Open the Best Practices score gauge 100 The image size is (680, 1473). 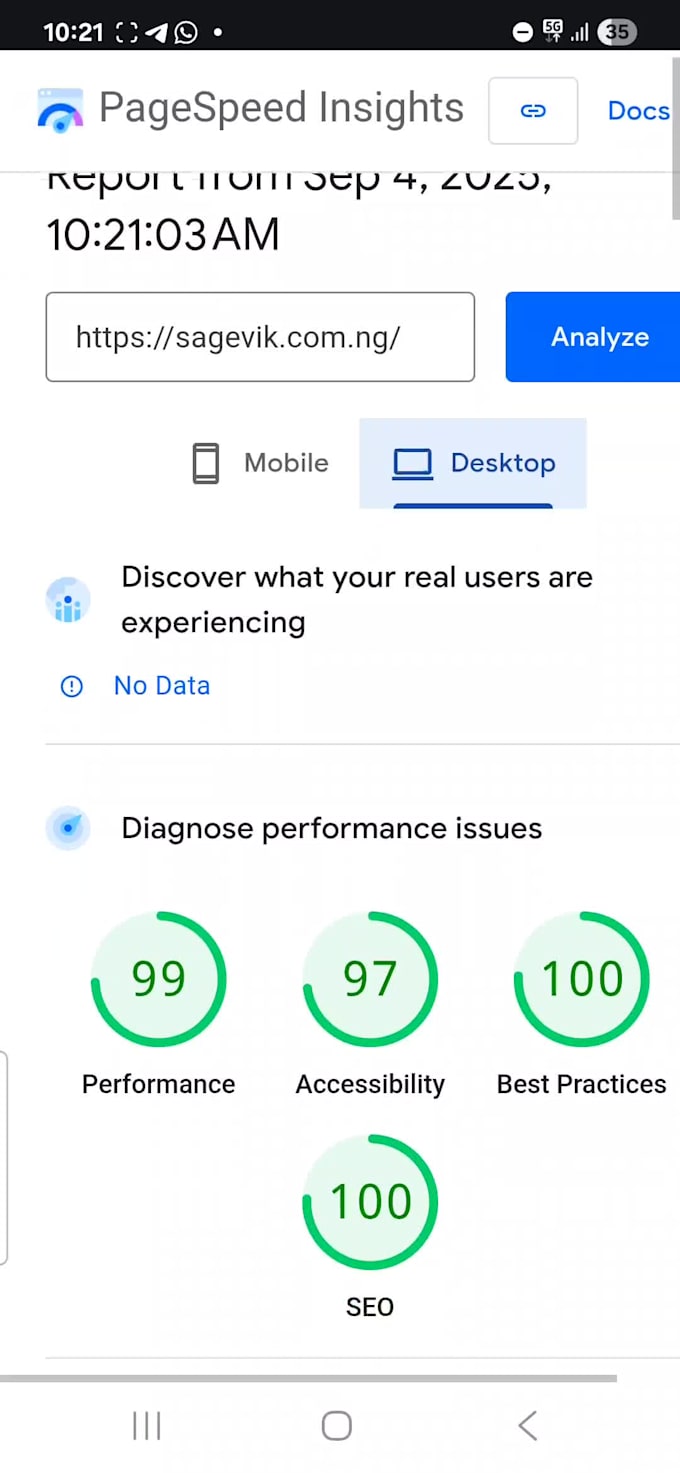point(582,979)
